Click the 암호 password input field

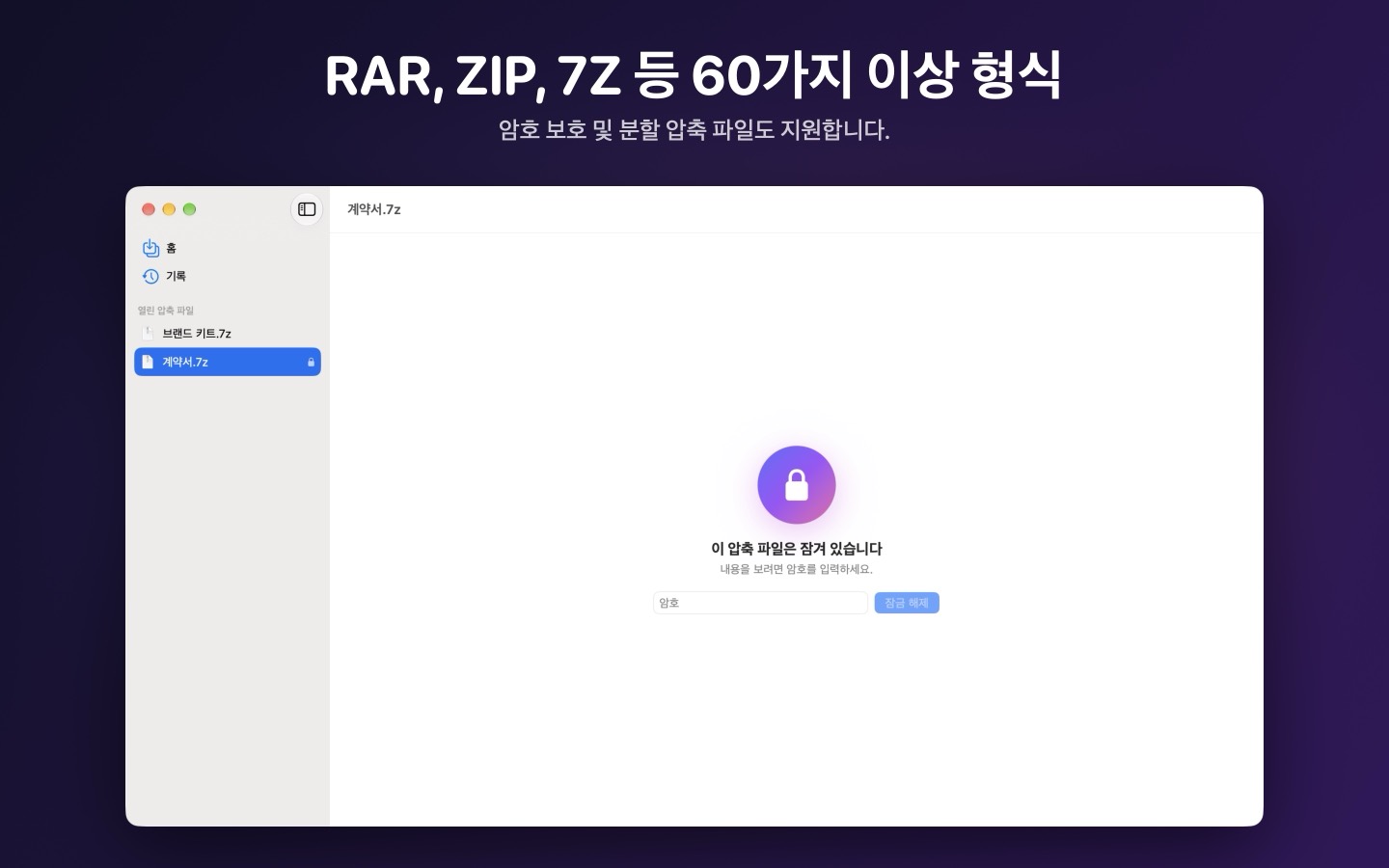pyautogui.click(x=760, y=603)
